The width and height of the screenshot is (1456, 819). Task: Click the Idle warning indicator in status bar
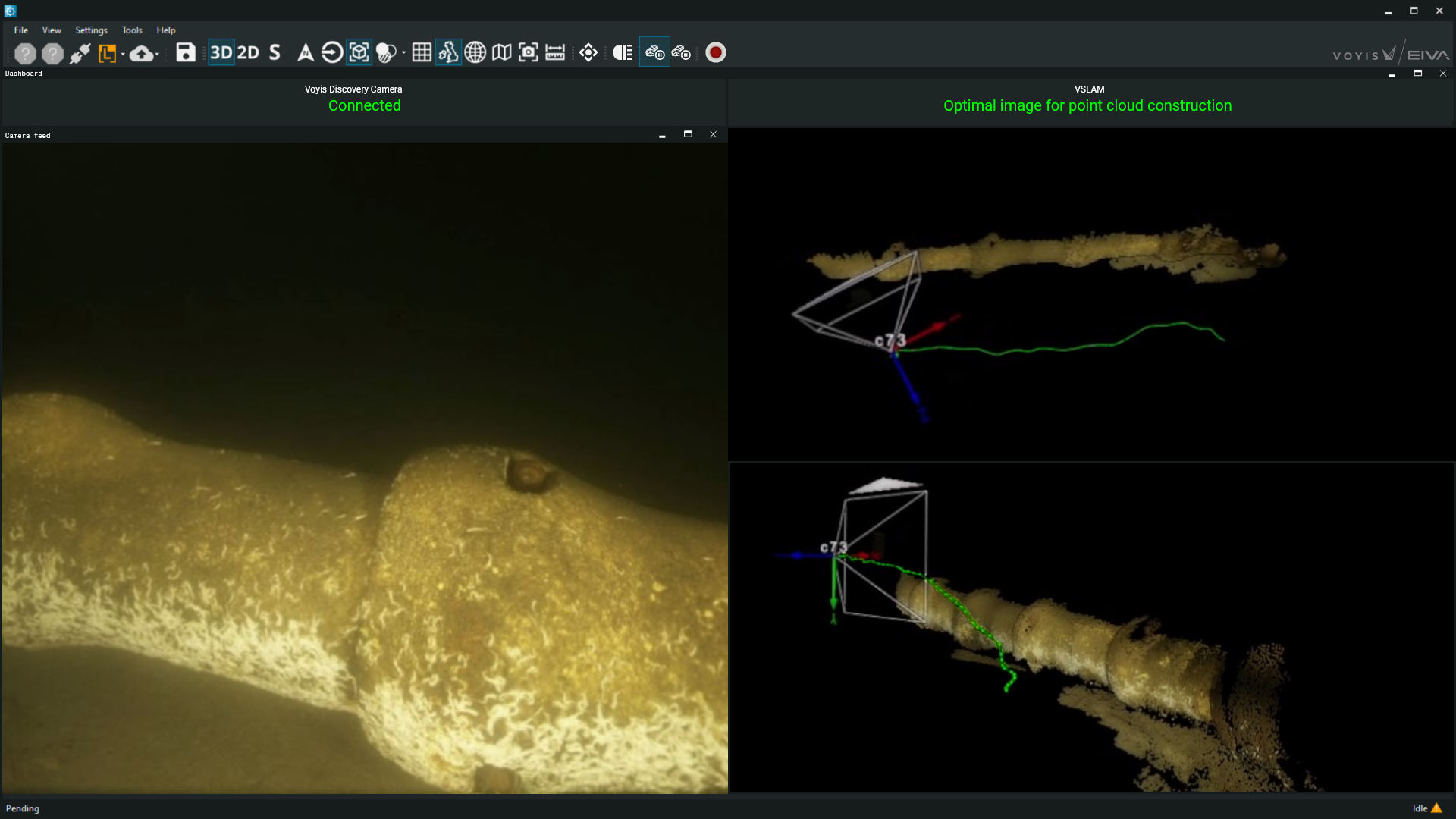[1426, 808]
